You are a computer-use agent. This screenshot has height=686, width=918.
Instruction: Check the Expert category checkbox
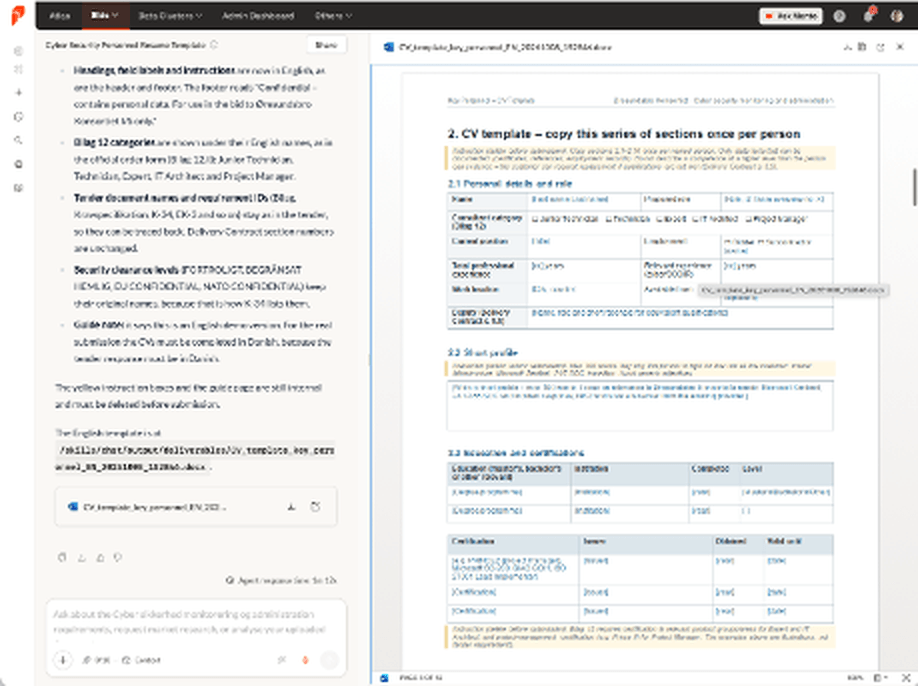(x=659, y=219)
